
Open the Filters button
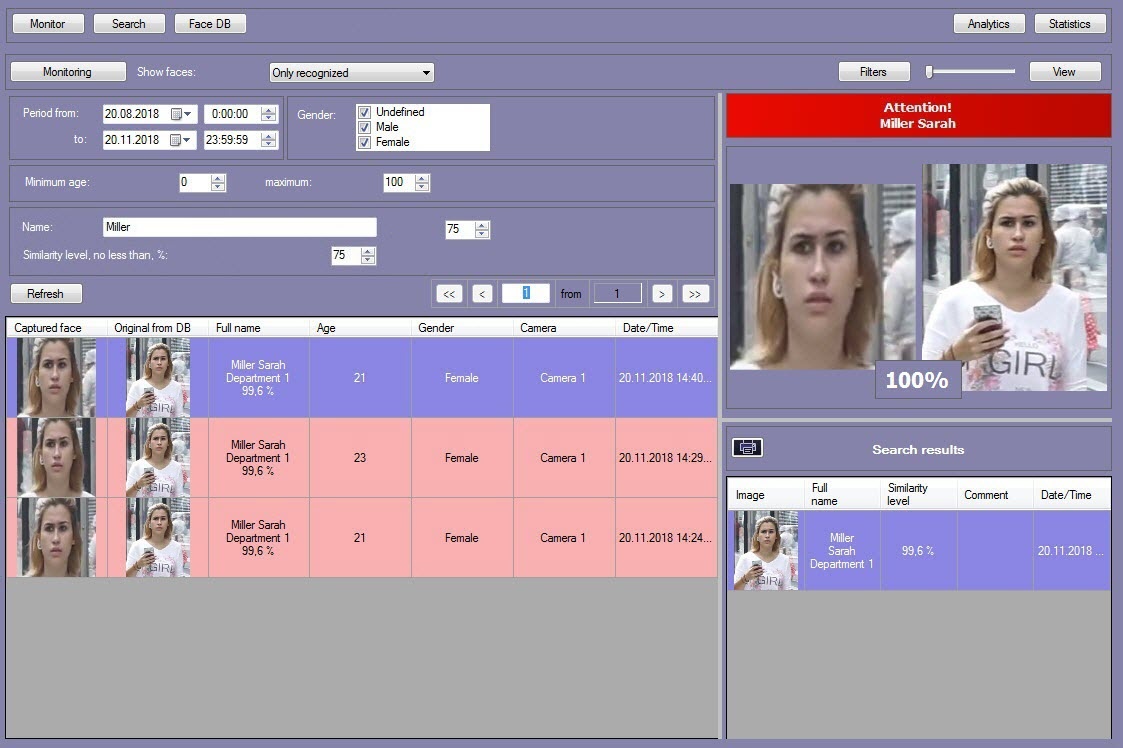[x=874, y=72]
